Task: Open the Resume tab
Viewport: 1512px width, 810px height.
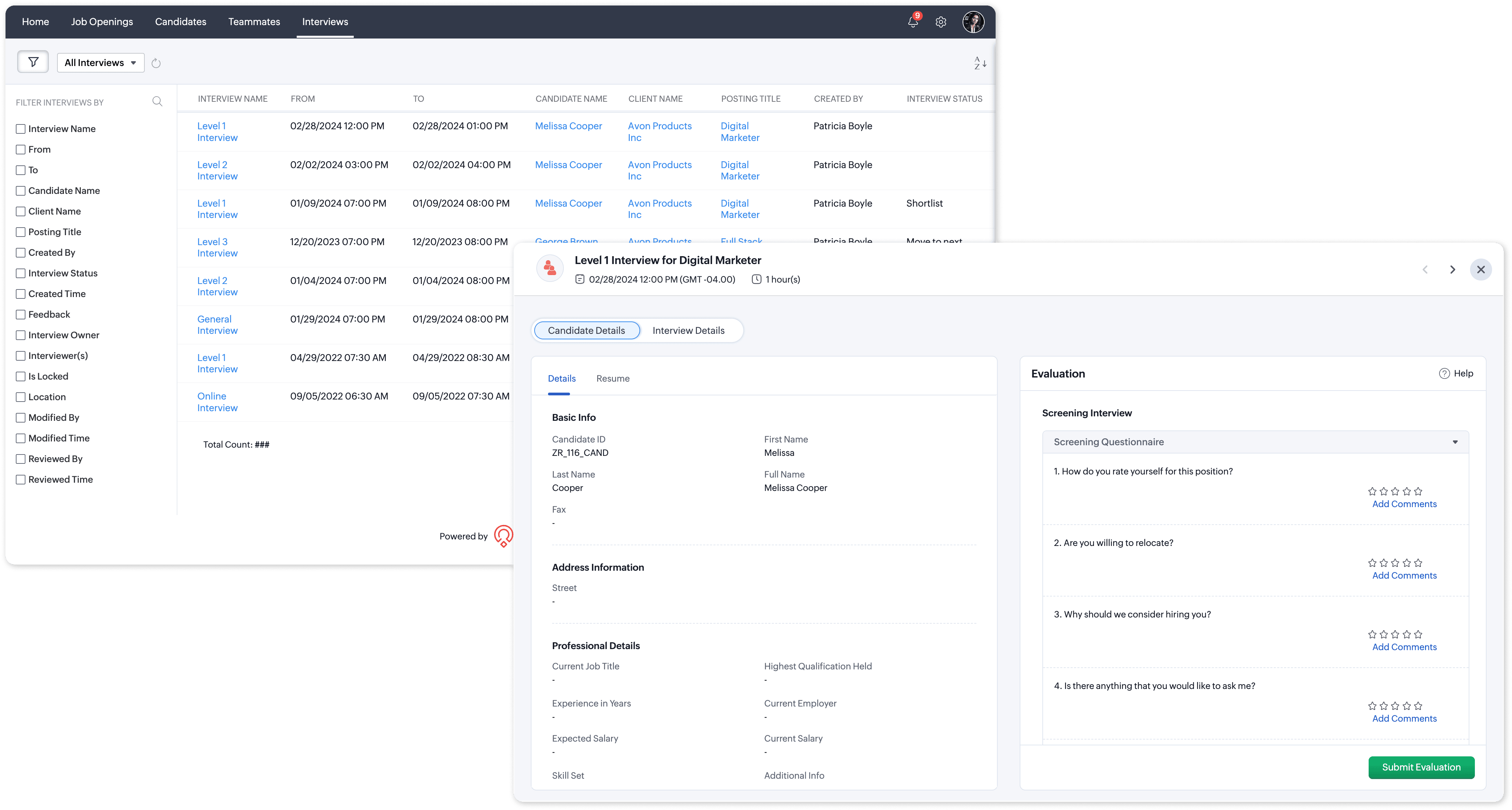Action: click(x=613, y=379)
